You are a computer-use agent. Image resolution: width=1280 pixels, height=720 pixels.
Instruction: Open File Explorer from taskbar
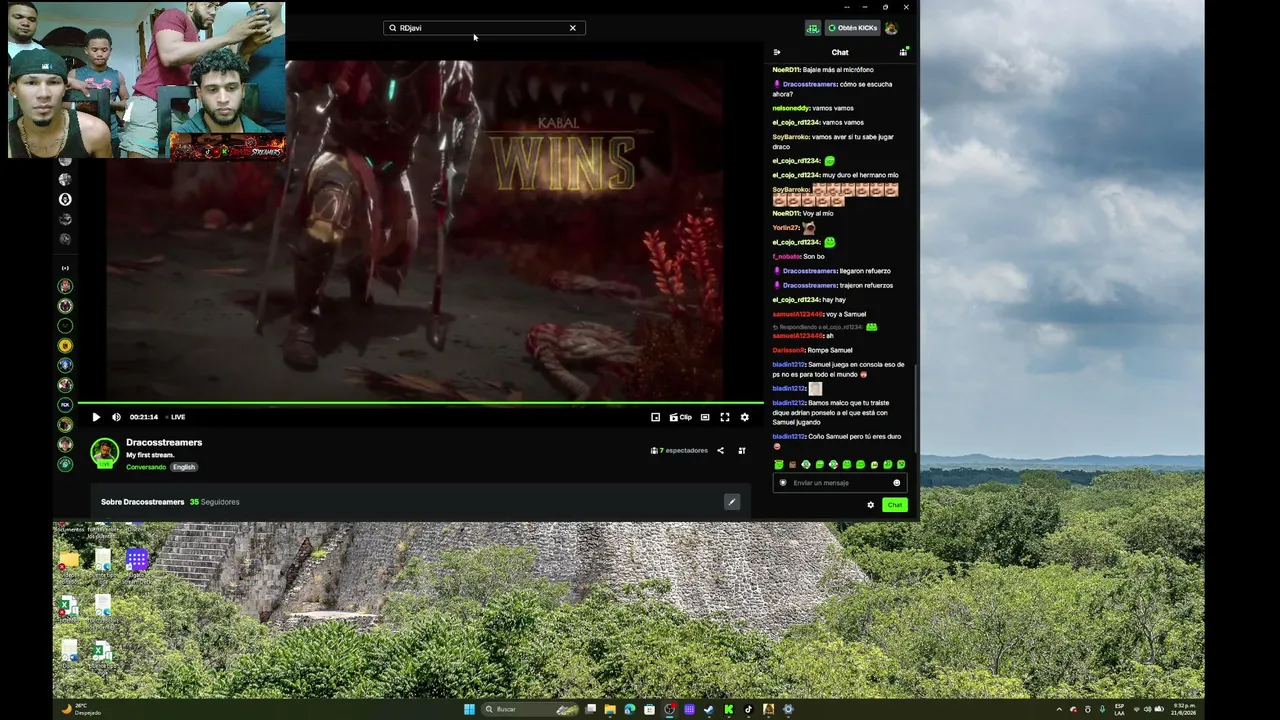click(x=610, y=709)
